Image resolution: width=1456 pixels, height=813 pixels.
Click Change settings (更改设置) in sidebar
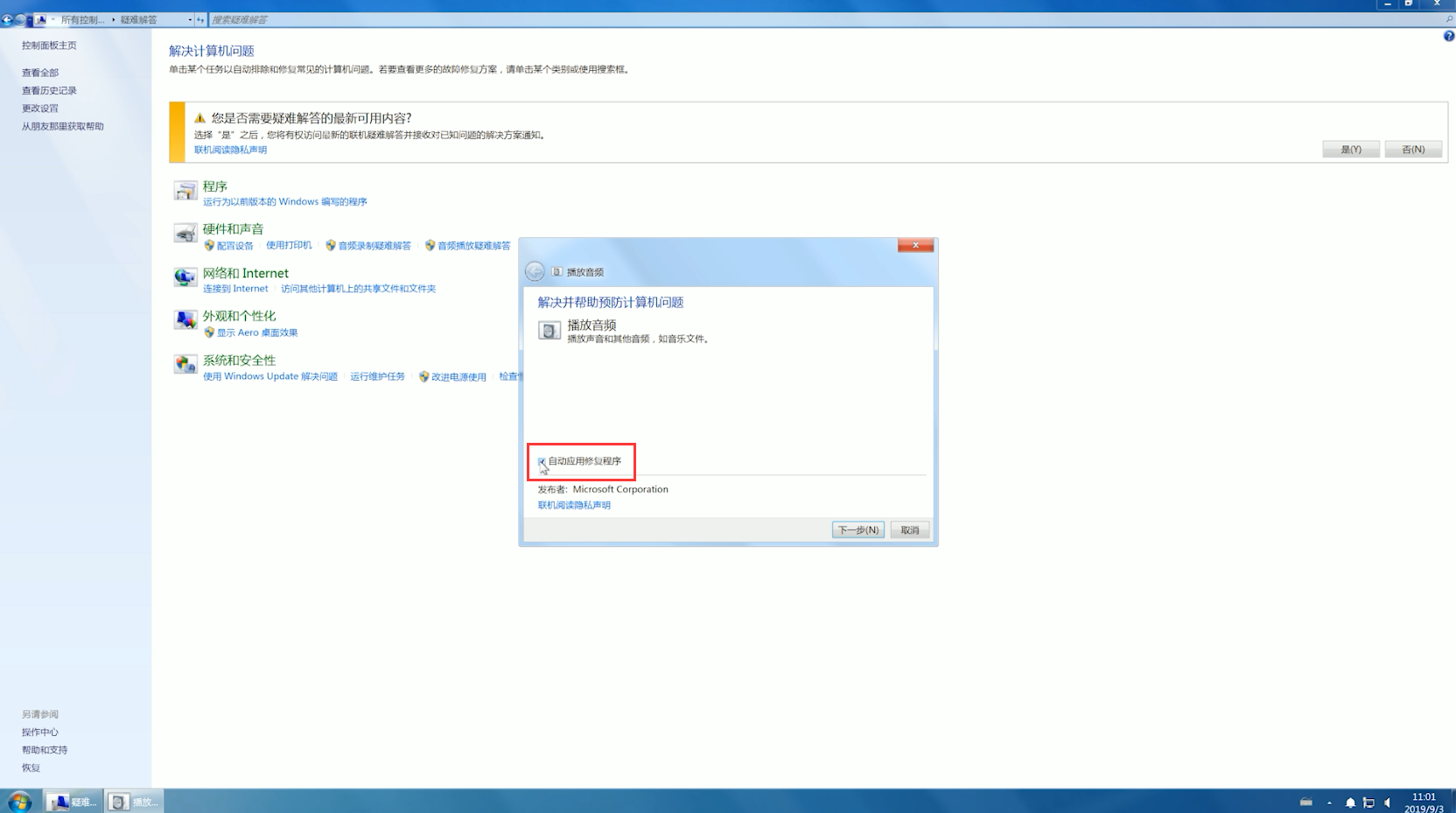(x=40, y=109)
